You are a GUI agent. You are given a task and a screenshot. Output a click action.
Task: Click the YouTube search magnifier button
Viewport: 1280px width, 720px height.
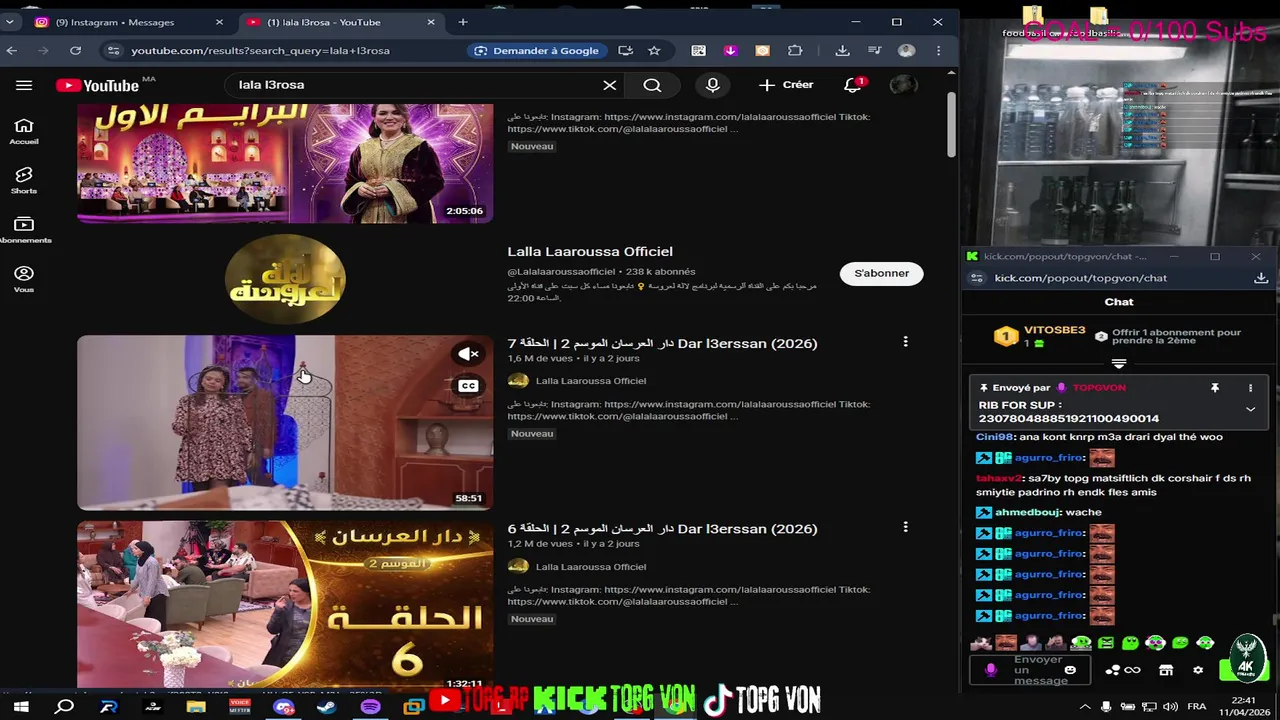[652, 85]
